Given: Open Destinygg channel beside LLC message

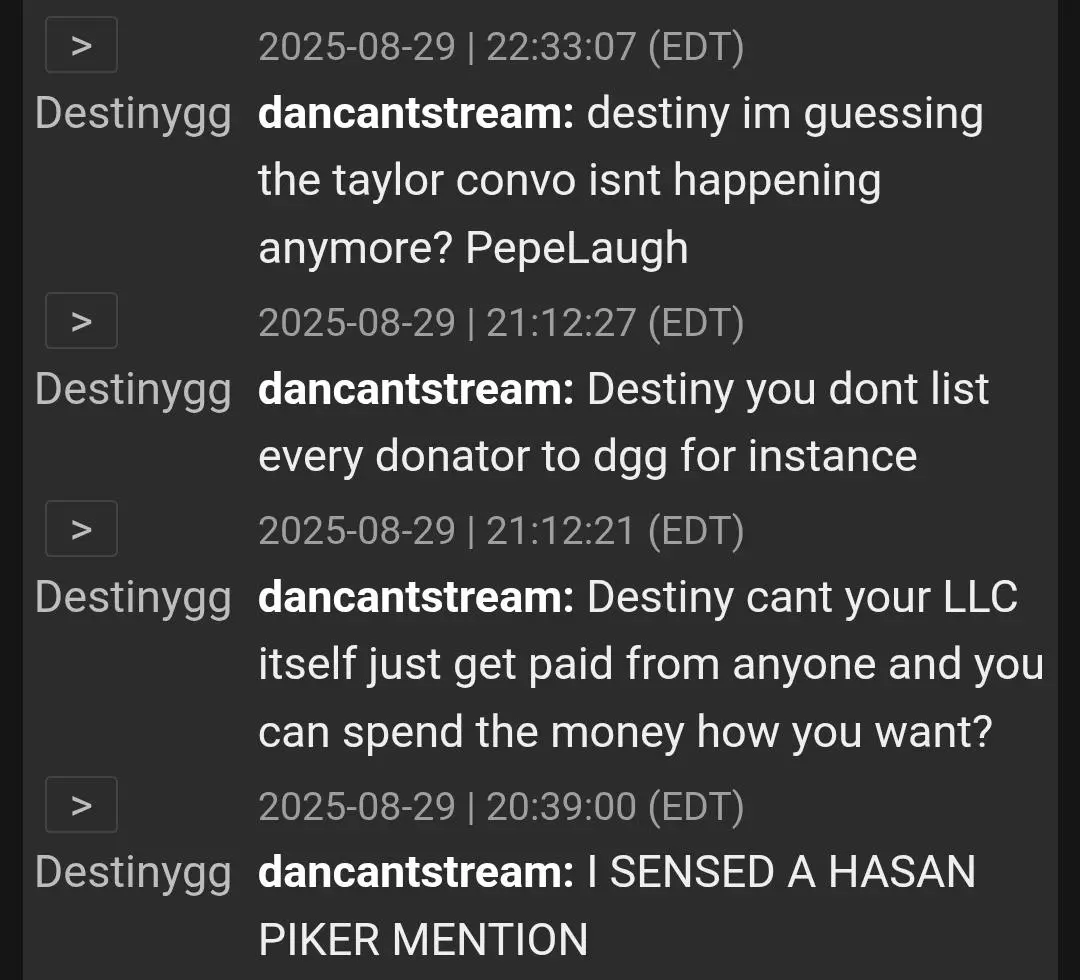Looking at the screenshot, I should (133, 598).
